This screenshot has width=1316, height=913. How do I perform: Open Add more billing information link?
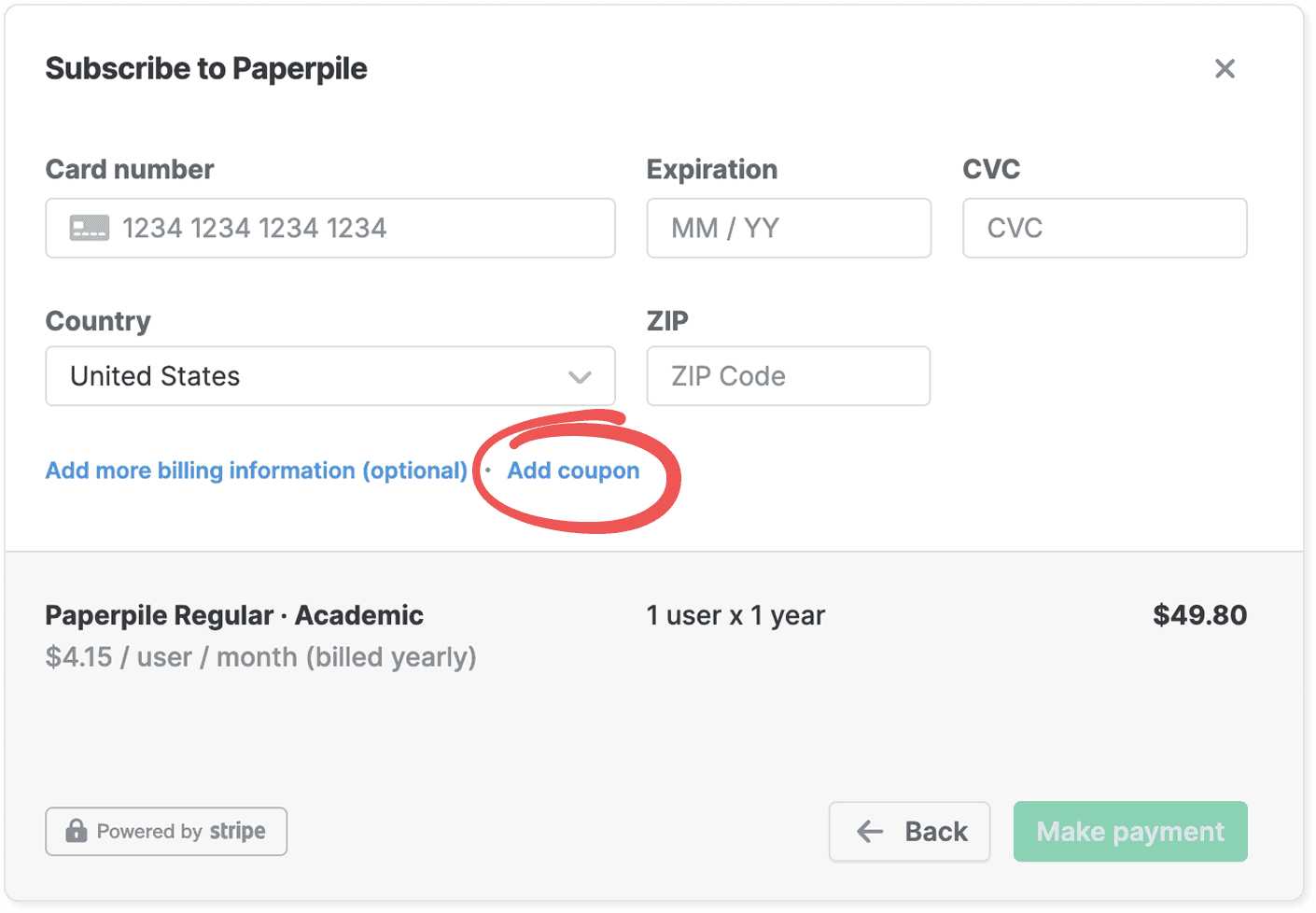click(x=257, y=471)
